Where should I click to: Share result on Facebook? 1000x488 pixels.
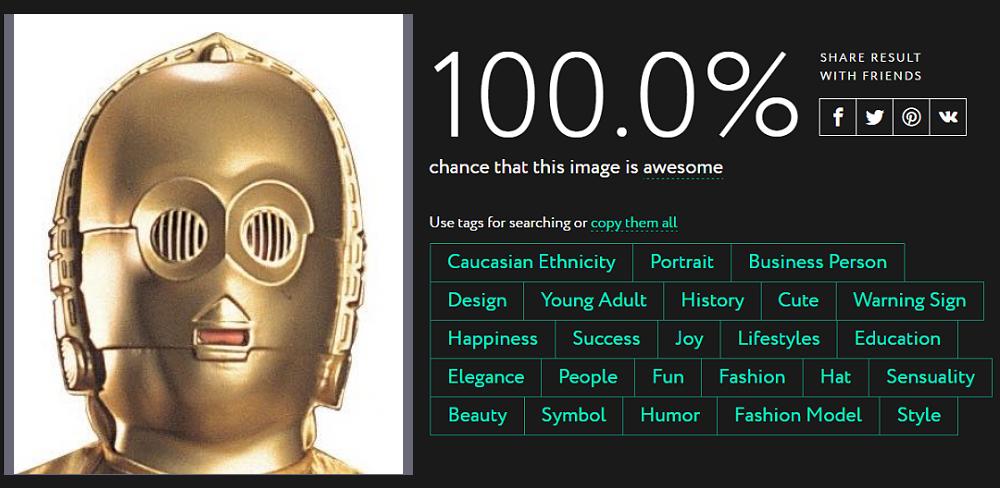(x=838, y=117)
